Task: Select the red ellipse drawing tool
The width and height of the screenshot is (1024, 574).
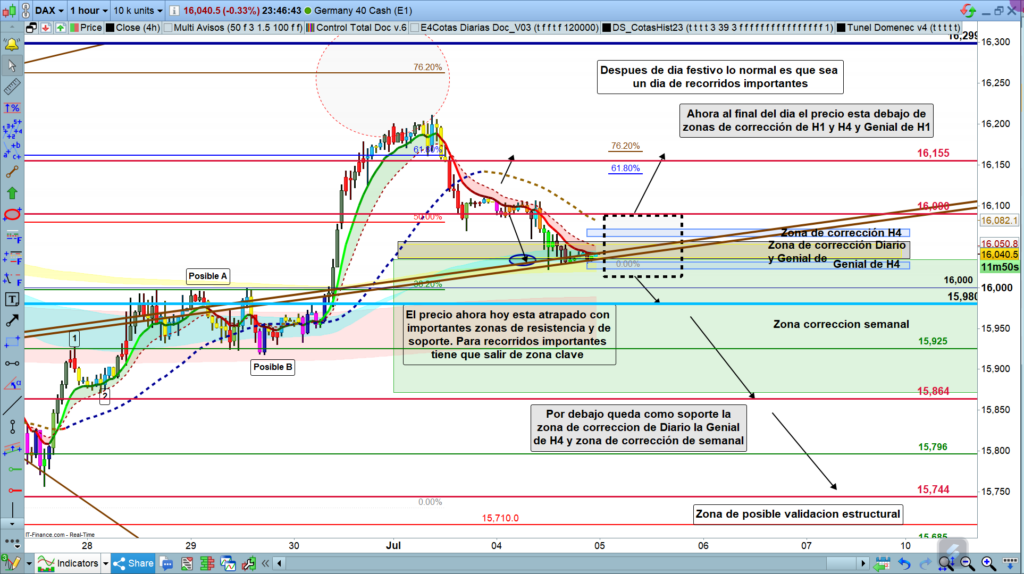Action: click(x=12, y=214)
